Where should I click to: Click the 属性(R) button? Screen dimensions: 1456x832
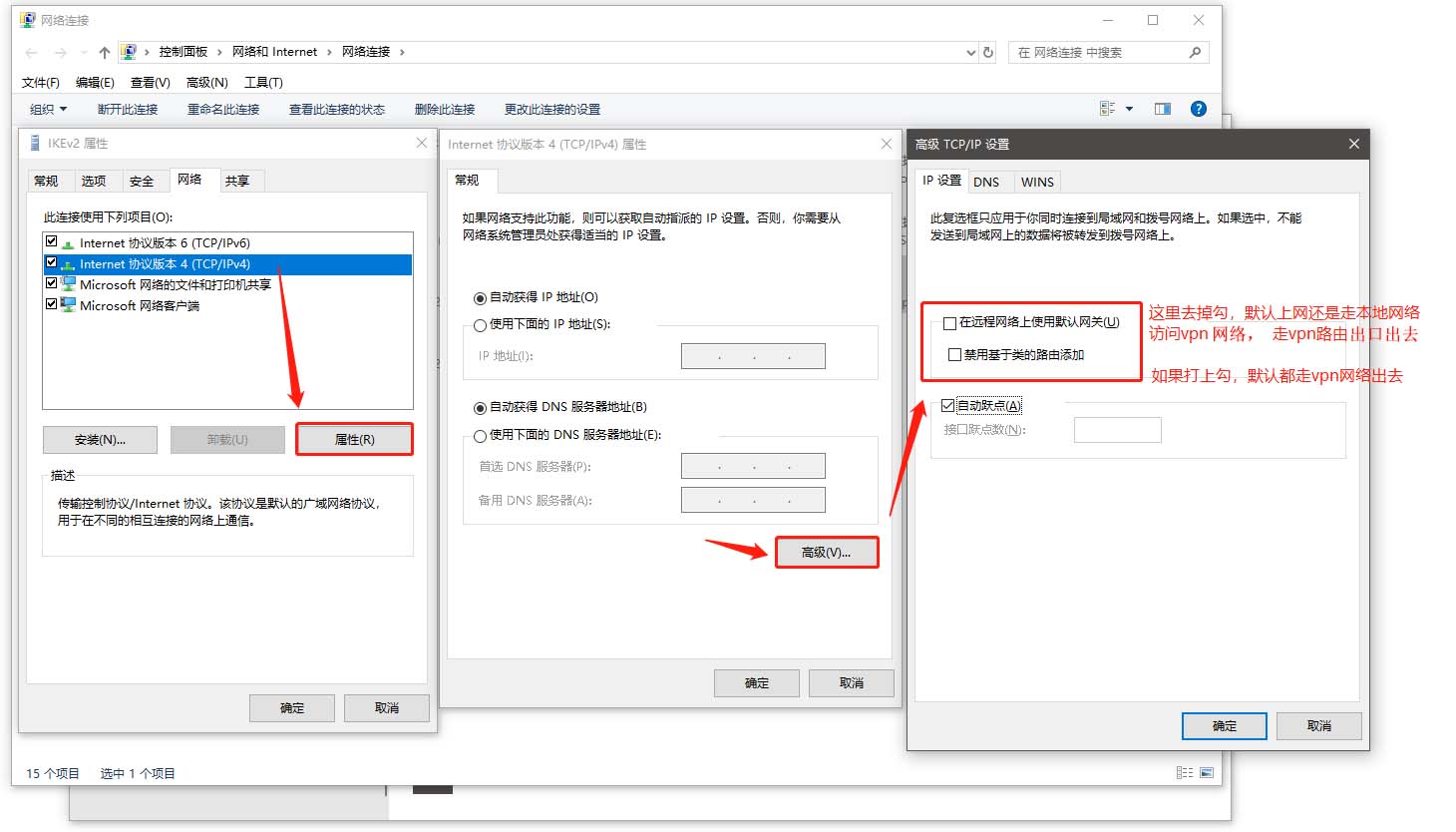(x=354, y=440)
